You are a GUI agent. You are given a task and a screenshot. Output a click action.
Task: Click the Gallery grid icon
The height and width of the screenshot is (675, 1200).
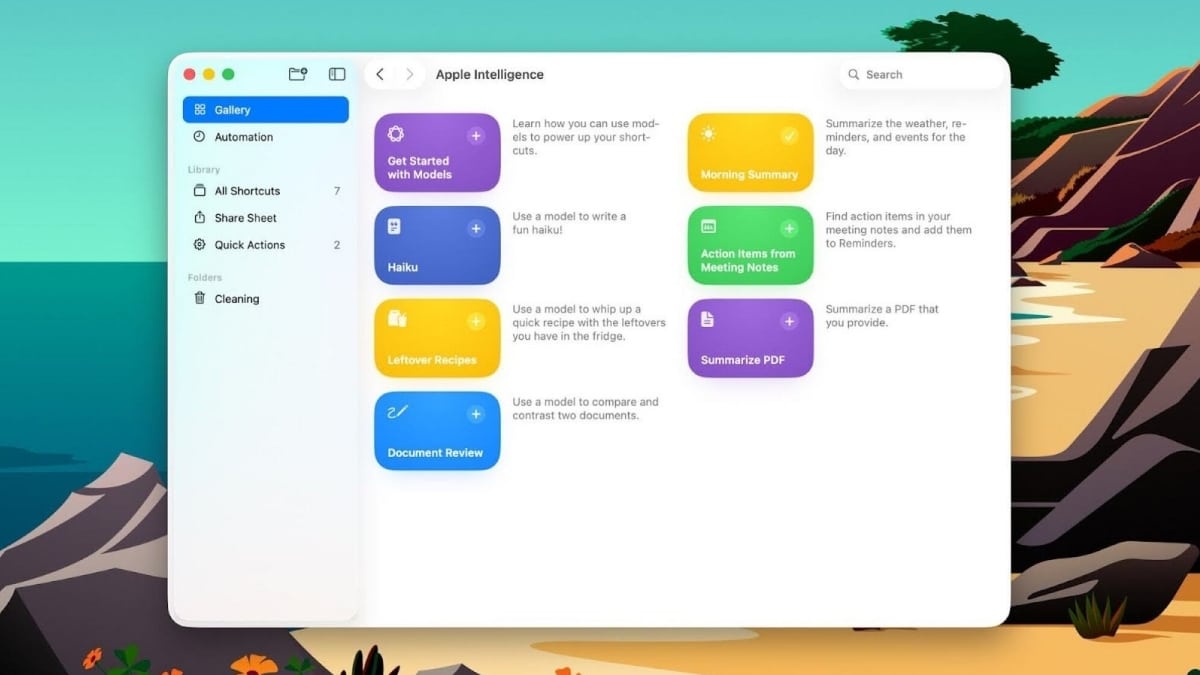[x=199, y=110]
